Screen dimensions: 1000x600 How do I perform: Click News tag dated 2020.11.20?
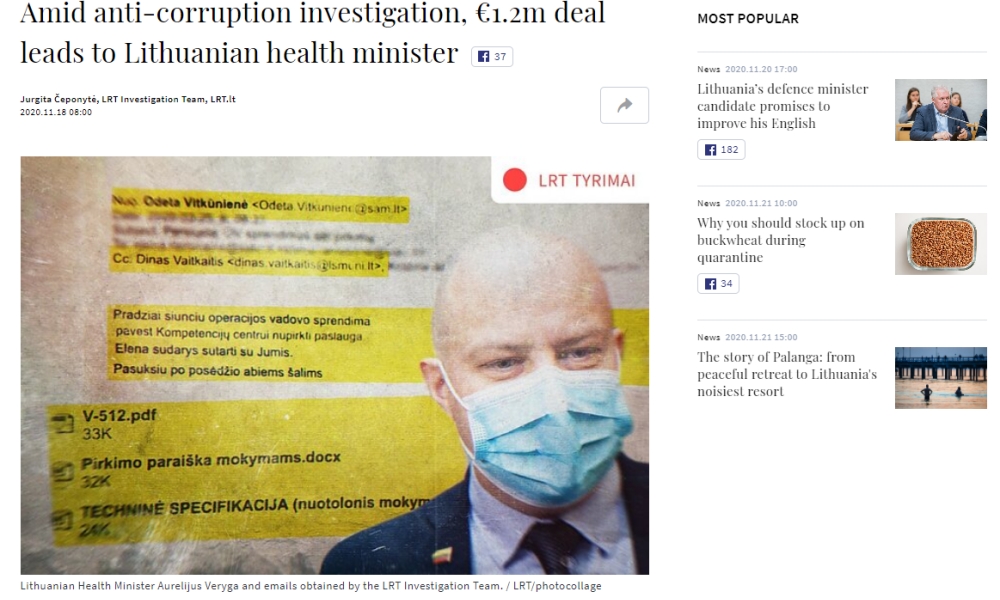click(x=709, y=69)
